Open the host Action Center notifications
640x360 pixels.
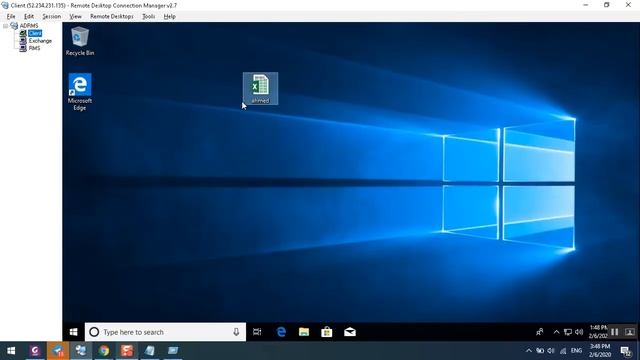pos(626,351)
